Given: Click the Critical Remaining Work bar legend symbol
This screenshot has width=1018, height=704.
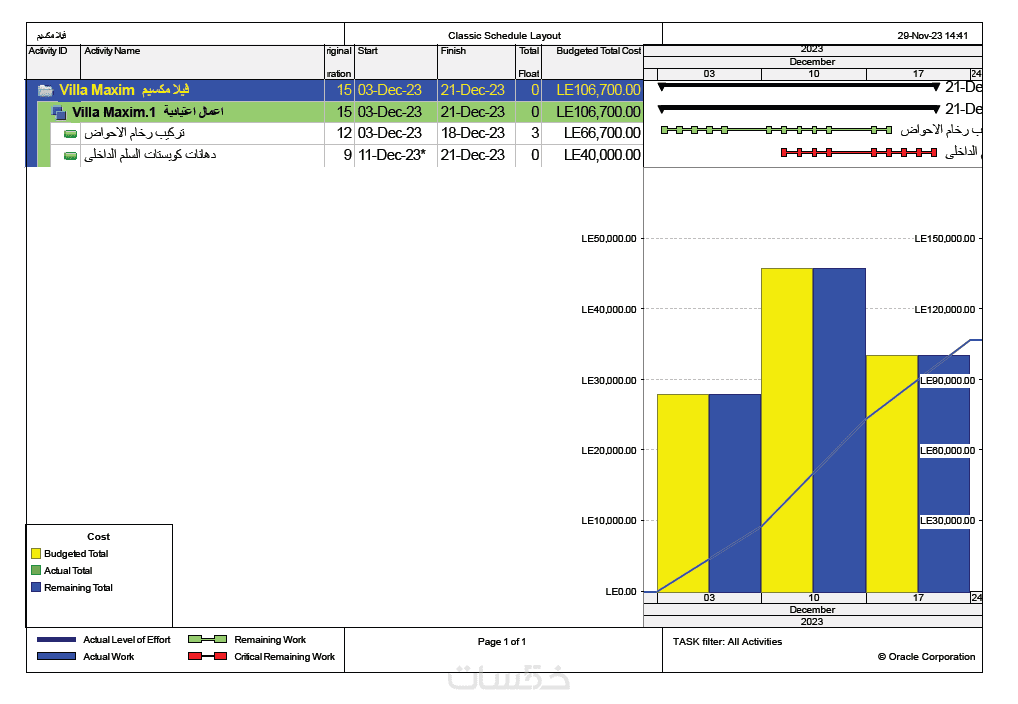Looking at the screenshot, I should coord(208,656).
